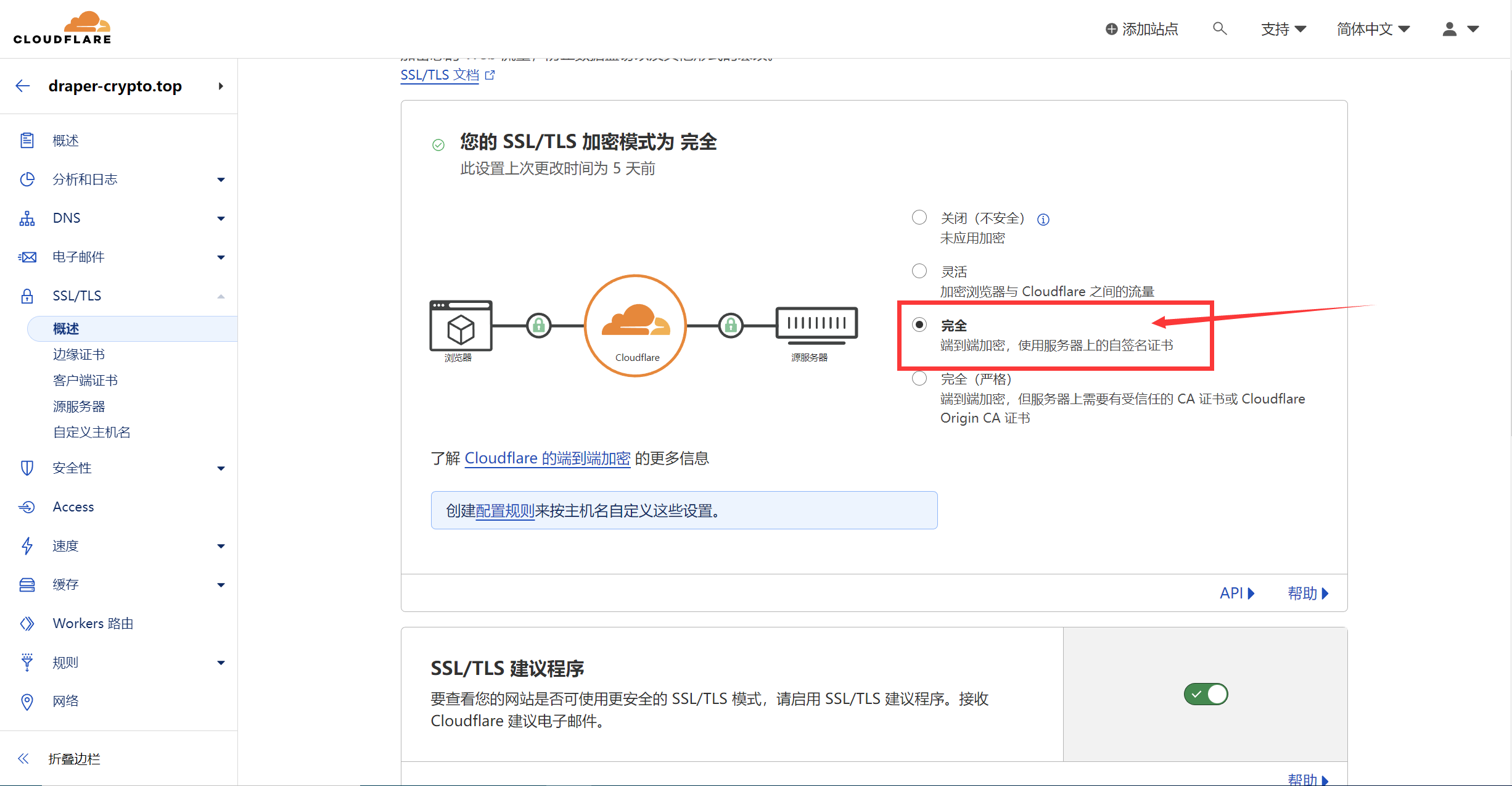The width and height of the screenshot is (1512, 786).
Task: Select the 灵活 encryption mode radio
Action: click(x=919, y=271)
